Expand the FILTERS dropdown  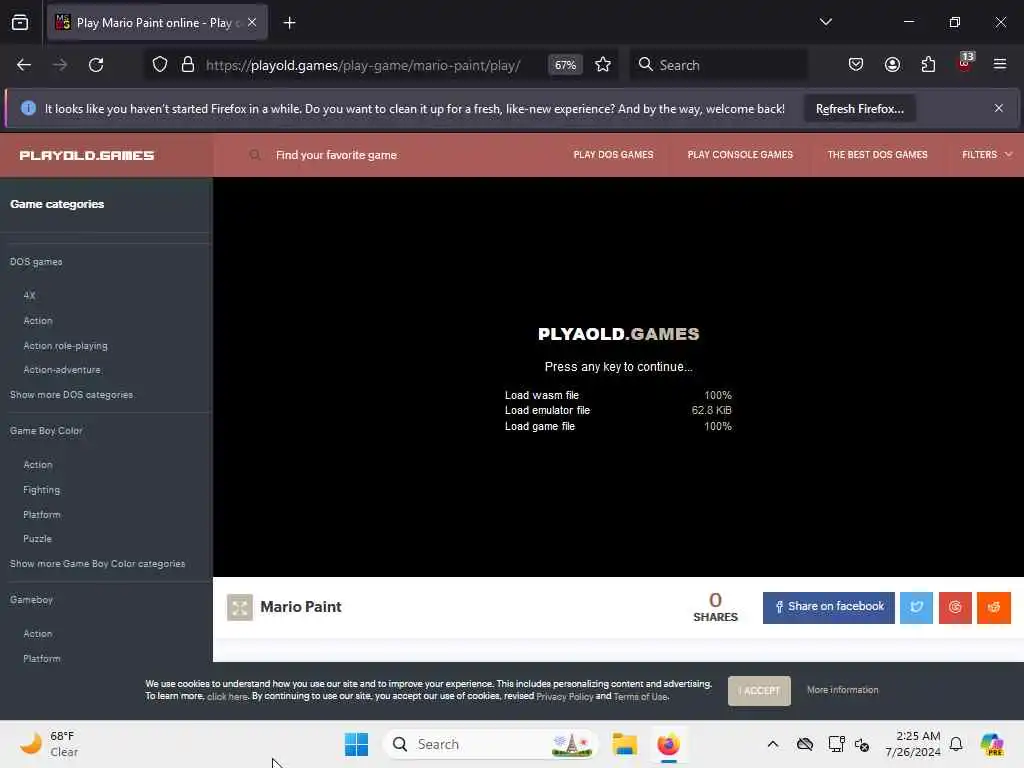click(987, 155)
